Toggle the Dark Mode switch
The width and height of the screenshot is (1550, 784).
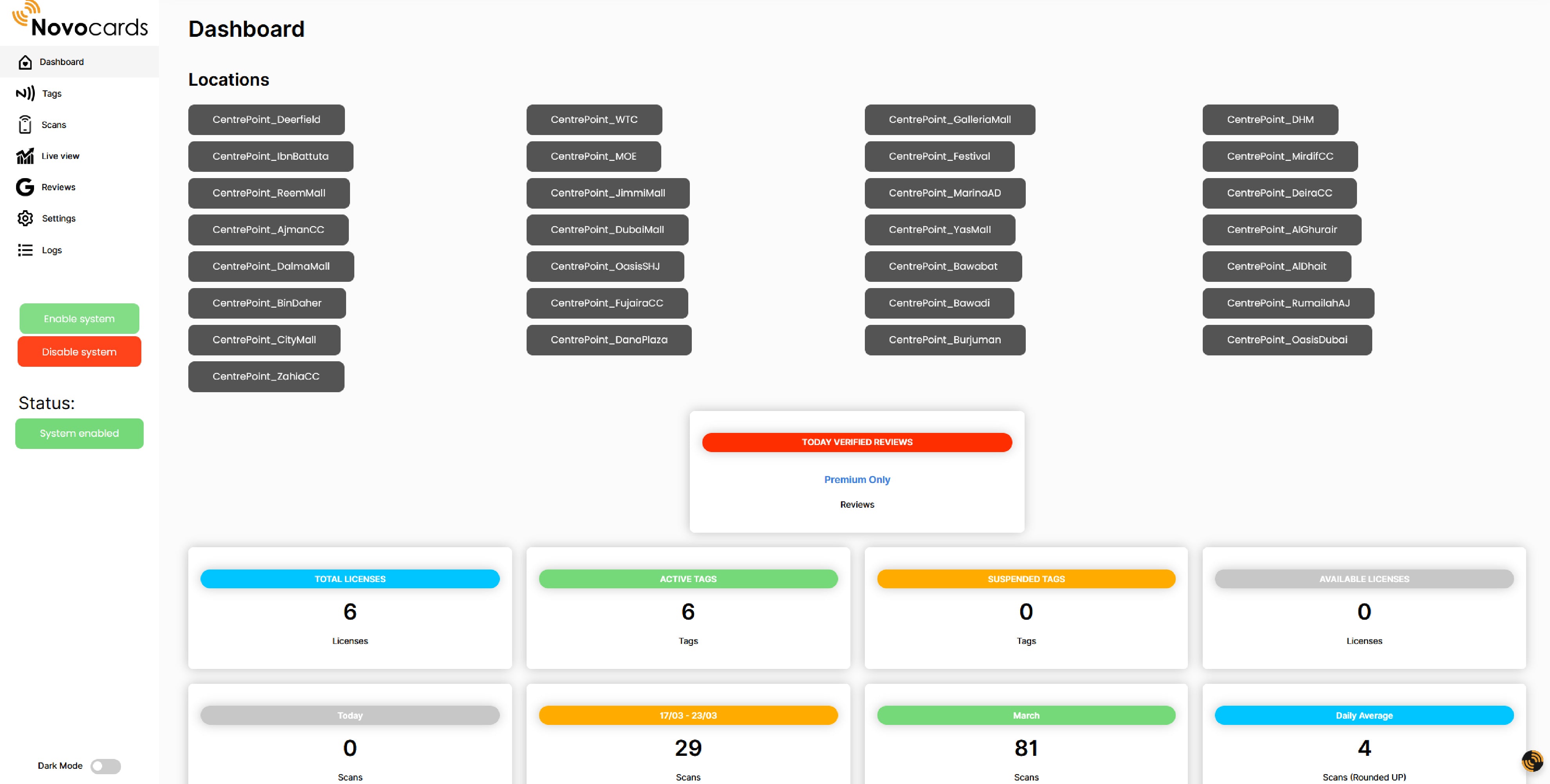(105, 766)
